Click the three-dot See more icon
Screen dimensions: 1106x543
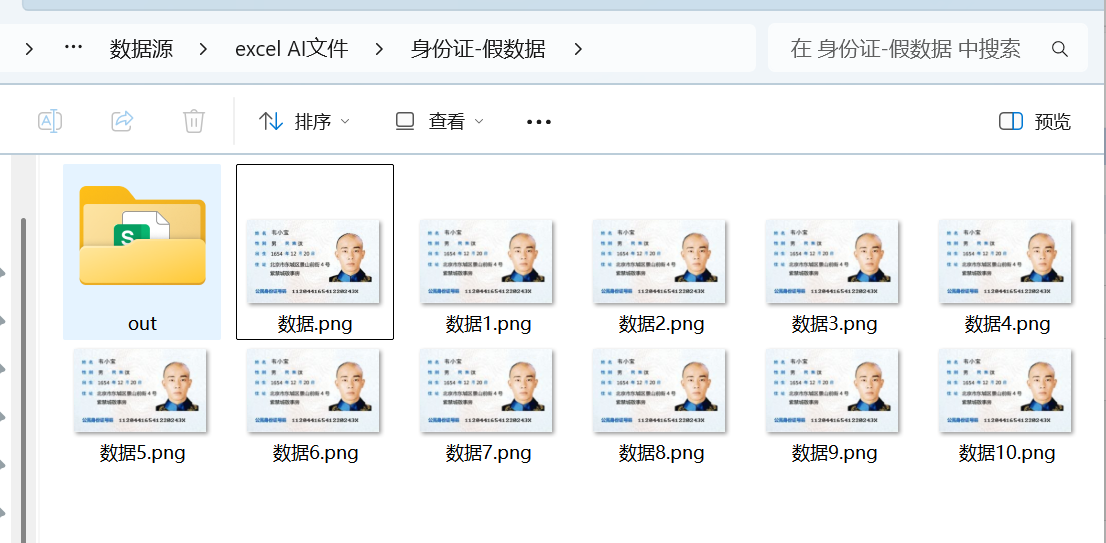click(539, 122)
